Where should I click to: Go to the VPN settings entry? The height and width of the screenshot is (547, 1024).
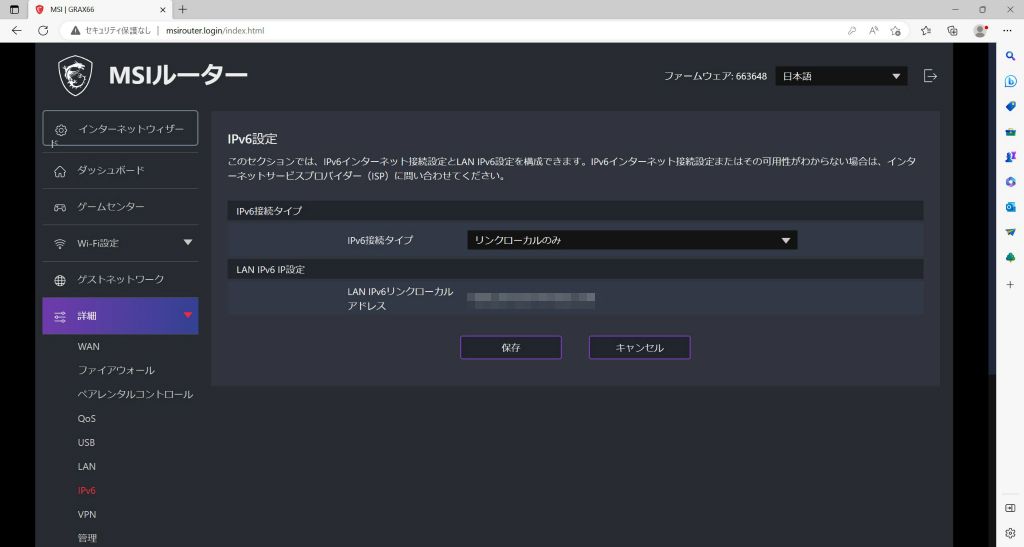87,514
